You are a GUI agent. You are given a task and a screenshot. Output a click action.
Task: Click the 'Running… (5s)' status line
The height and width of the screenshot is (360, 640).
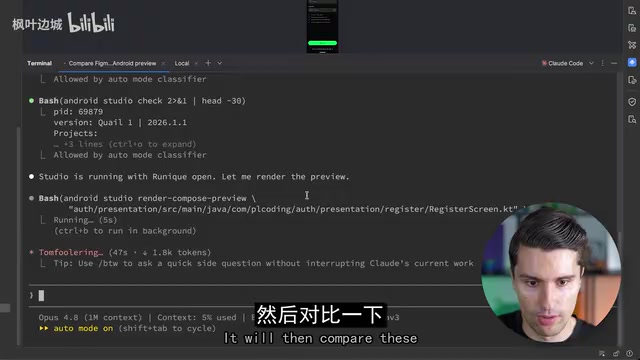click(x=85, y=220)
